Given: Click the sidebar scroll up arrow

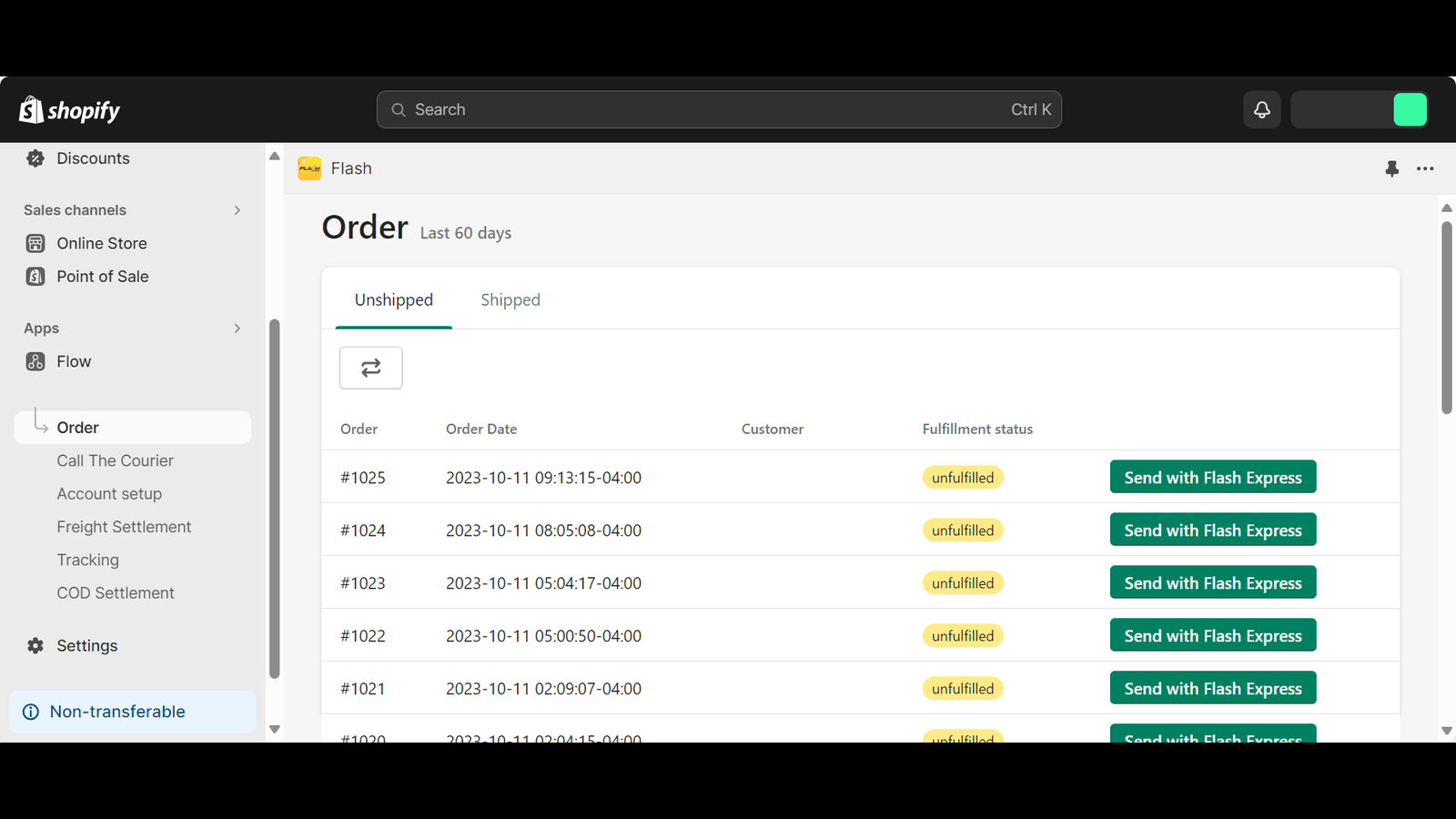Looking at the screenshot, I should click(x=274, y=156).
